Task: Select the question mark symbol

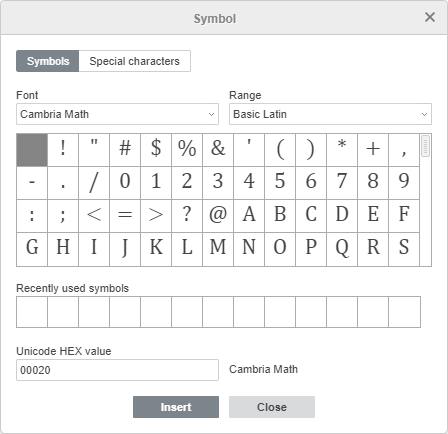Action: pyautogui.click(x=187, y=216)
